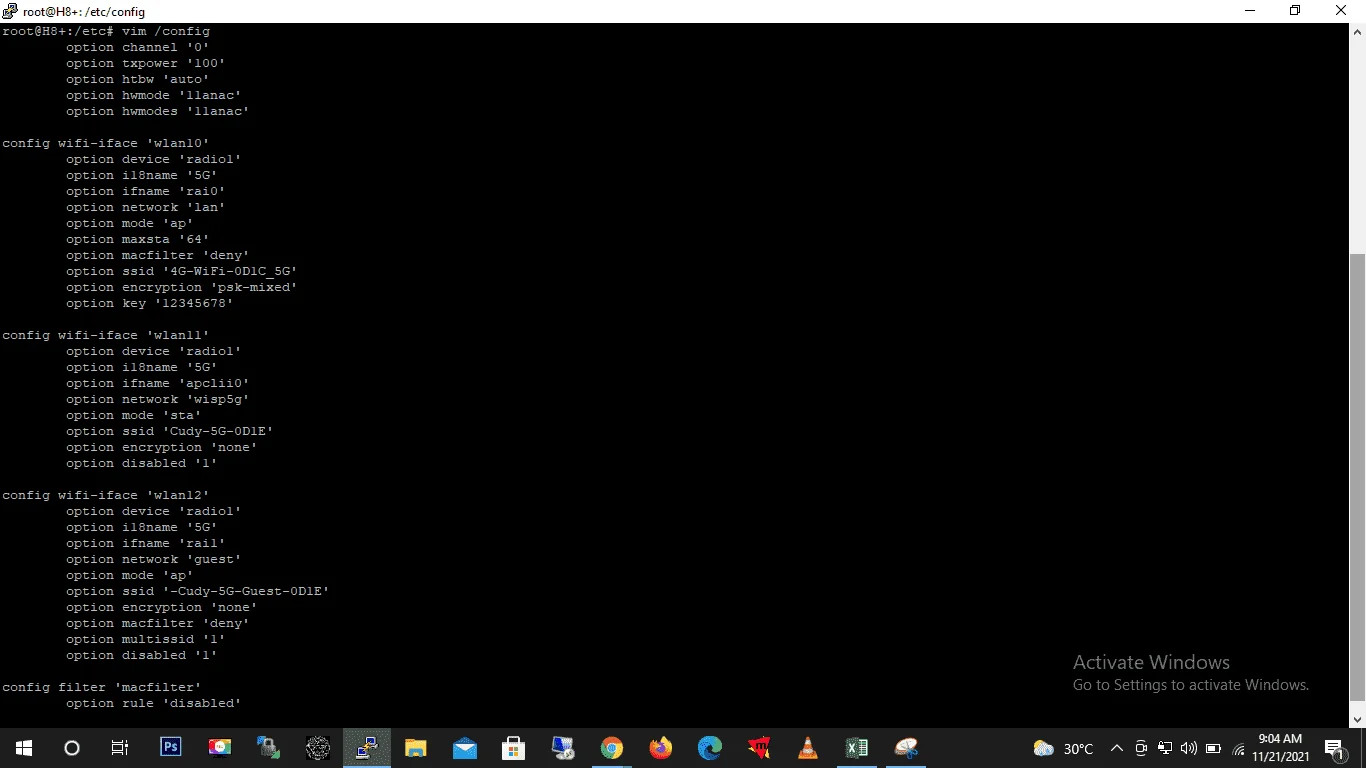Image resolution: width=1366 pixels, height=768 pixels.
Task: Click line option ssid '4G-WiFi-0D1C_5G'
Action: coord(182,271)
